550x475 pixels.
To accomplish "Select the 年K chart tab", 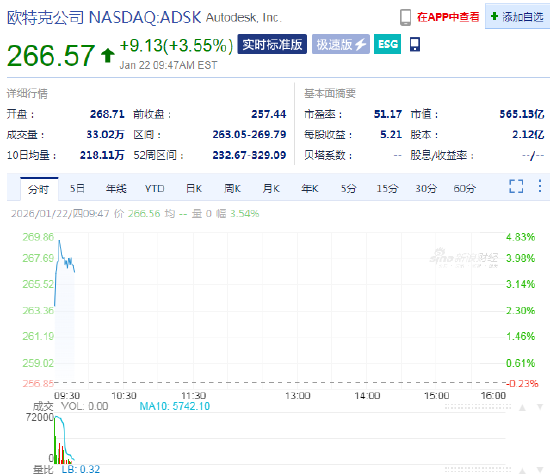I will pos(310,189).
